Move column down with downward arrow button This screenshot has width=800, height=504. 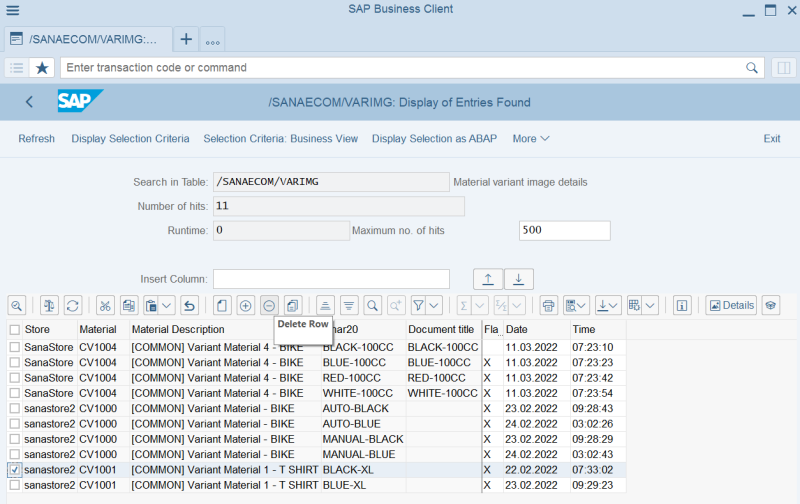pyautogui.click(x=519, y=279)
